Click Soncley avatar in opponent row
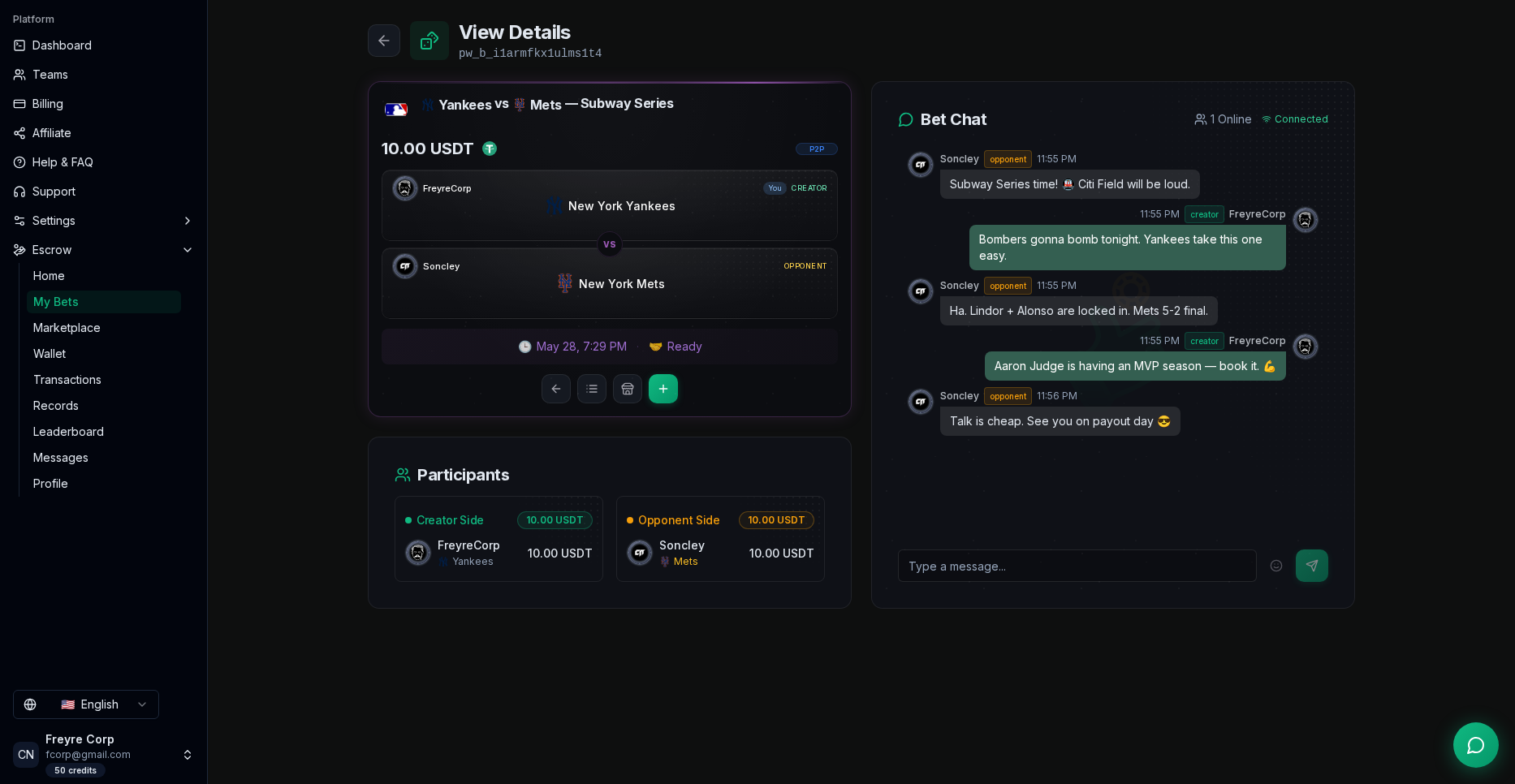The image size is (1515, 784). [x=405, y=266]
